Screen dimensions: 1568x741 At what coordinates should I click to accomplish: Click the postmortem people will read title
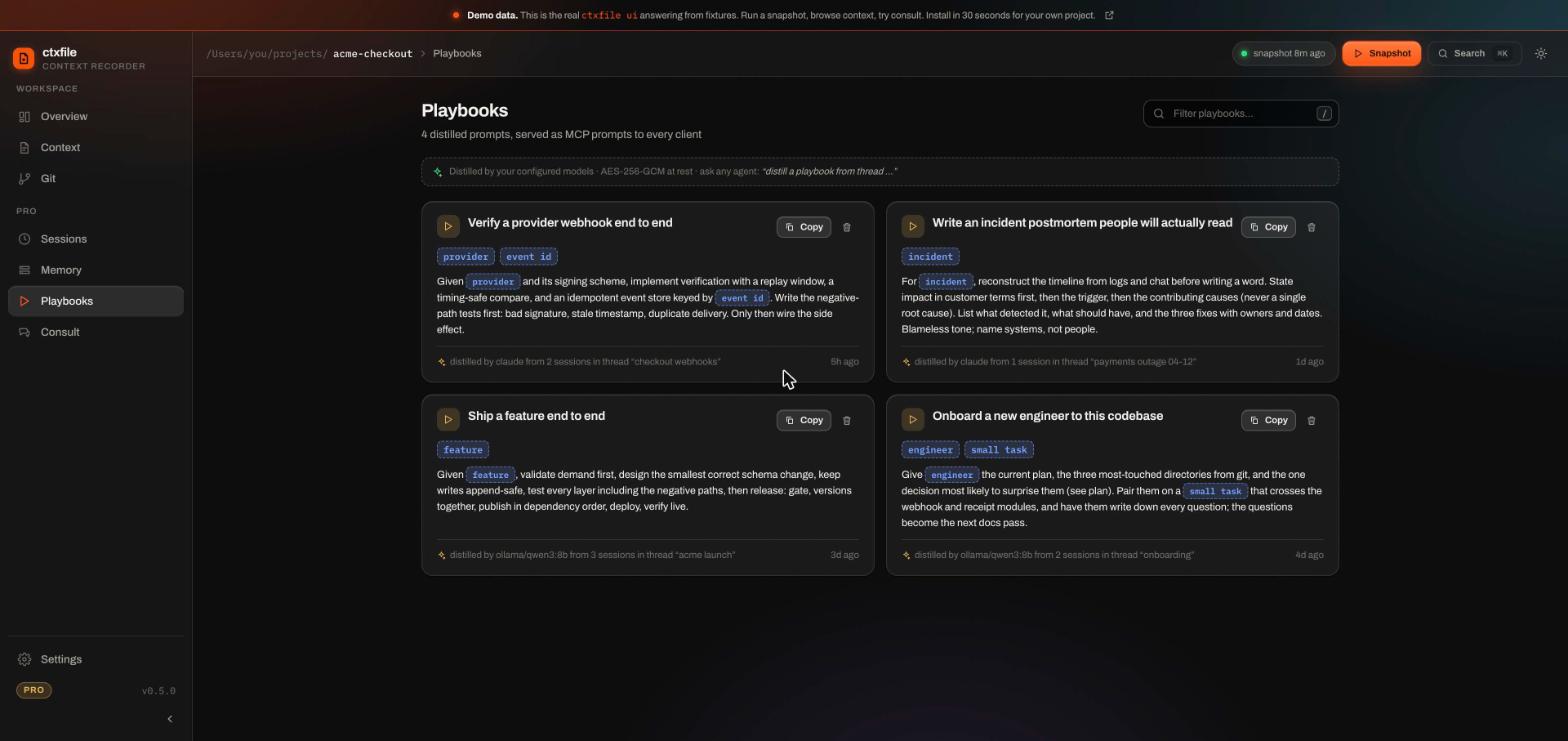tap(1082, 223)
